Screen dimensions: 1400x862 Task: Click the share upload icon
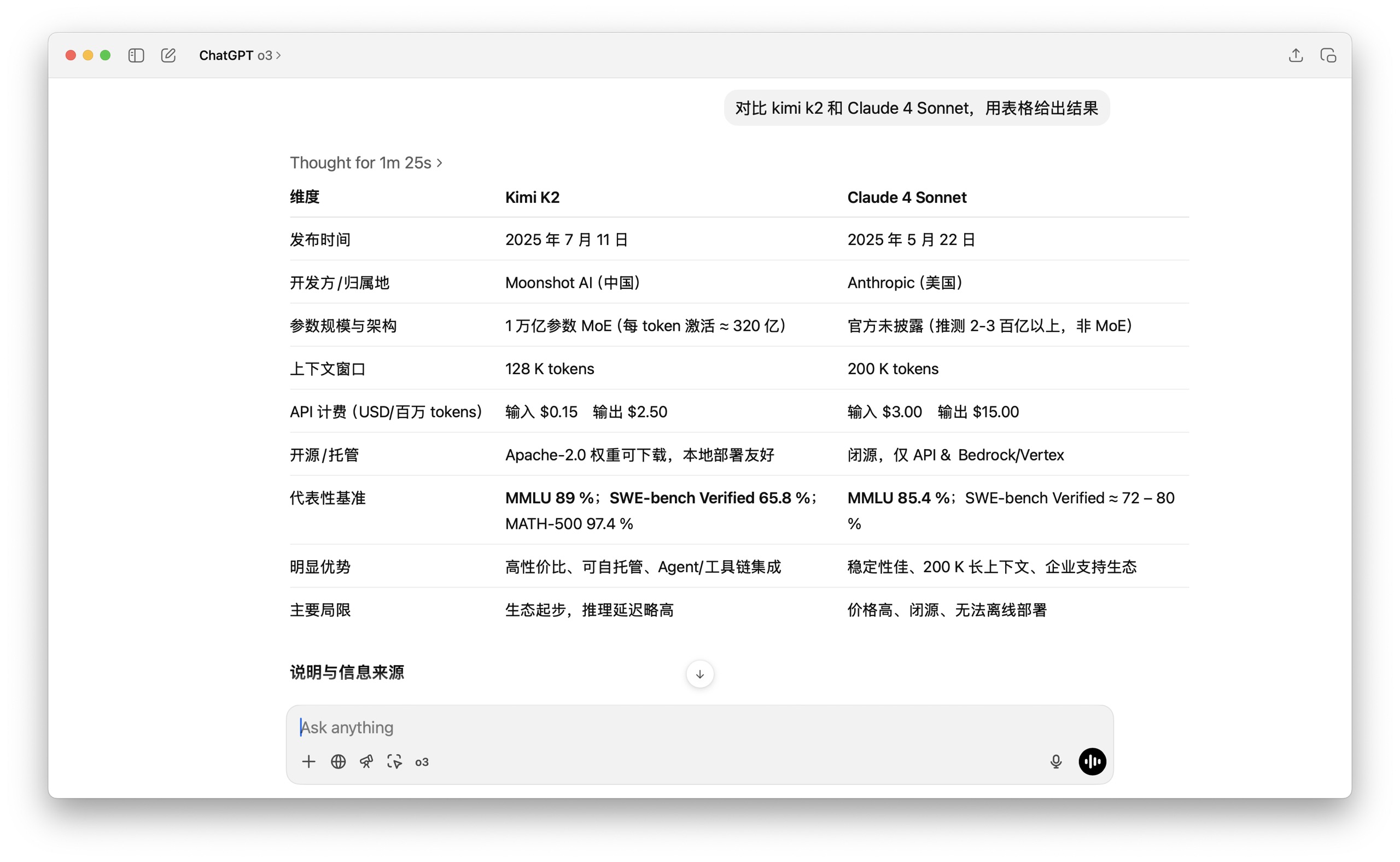click(x=1296, y=55)
